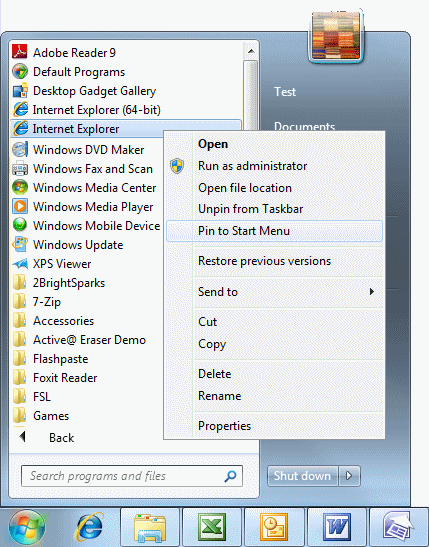
Task: Click the Start orb on the taskbar
Action: [27, 527]
